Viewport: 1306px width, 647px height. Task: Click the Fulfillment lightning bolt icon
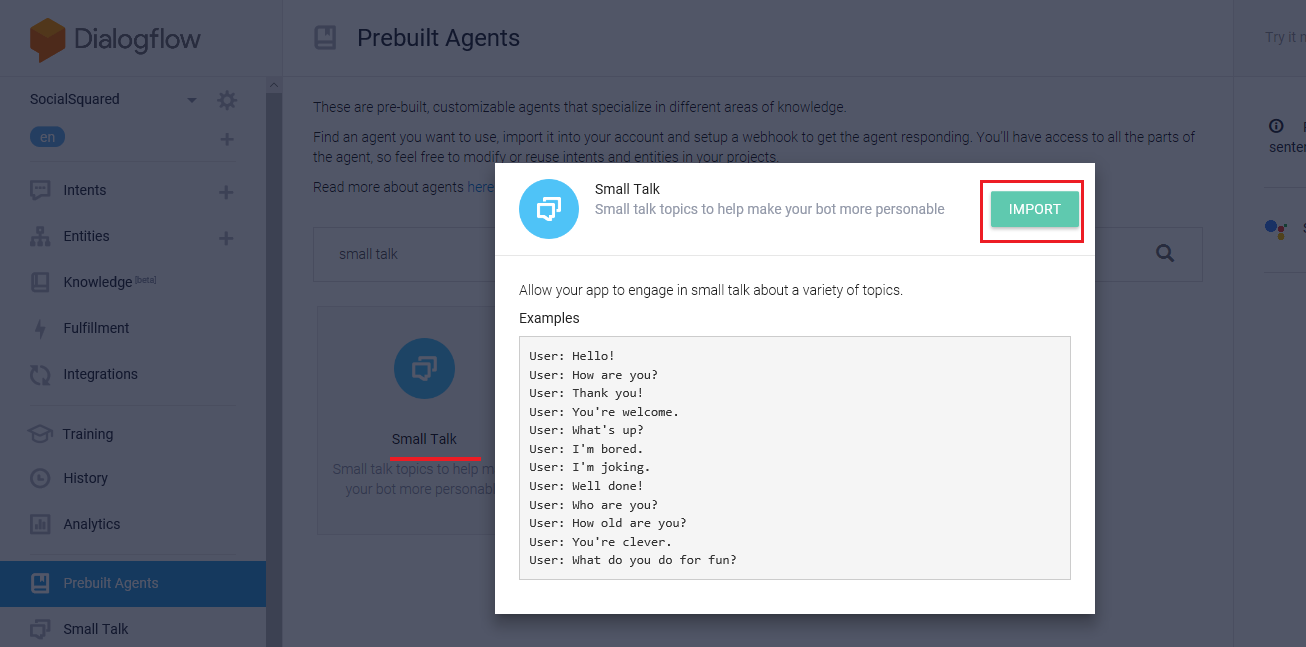click(x=40, y=328)
